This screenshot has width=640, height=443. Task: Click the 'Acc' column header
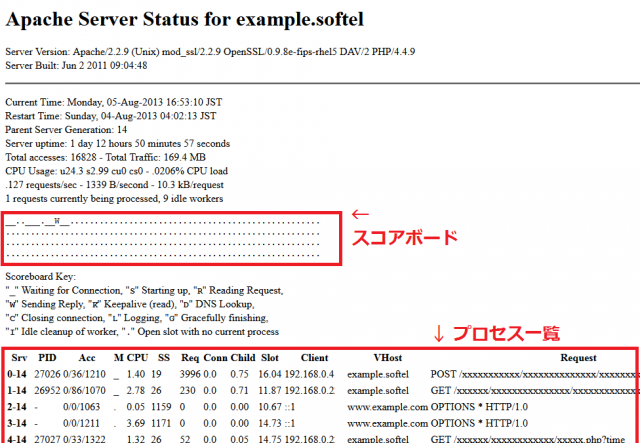click(x=87, y=358)
